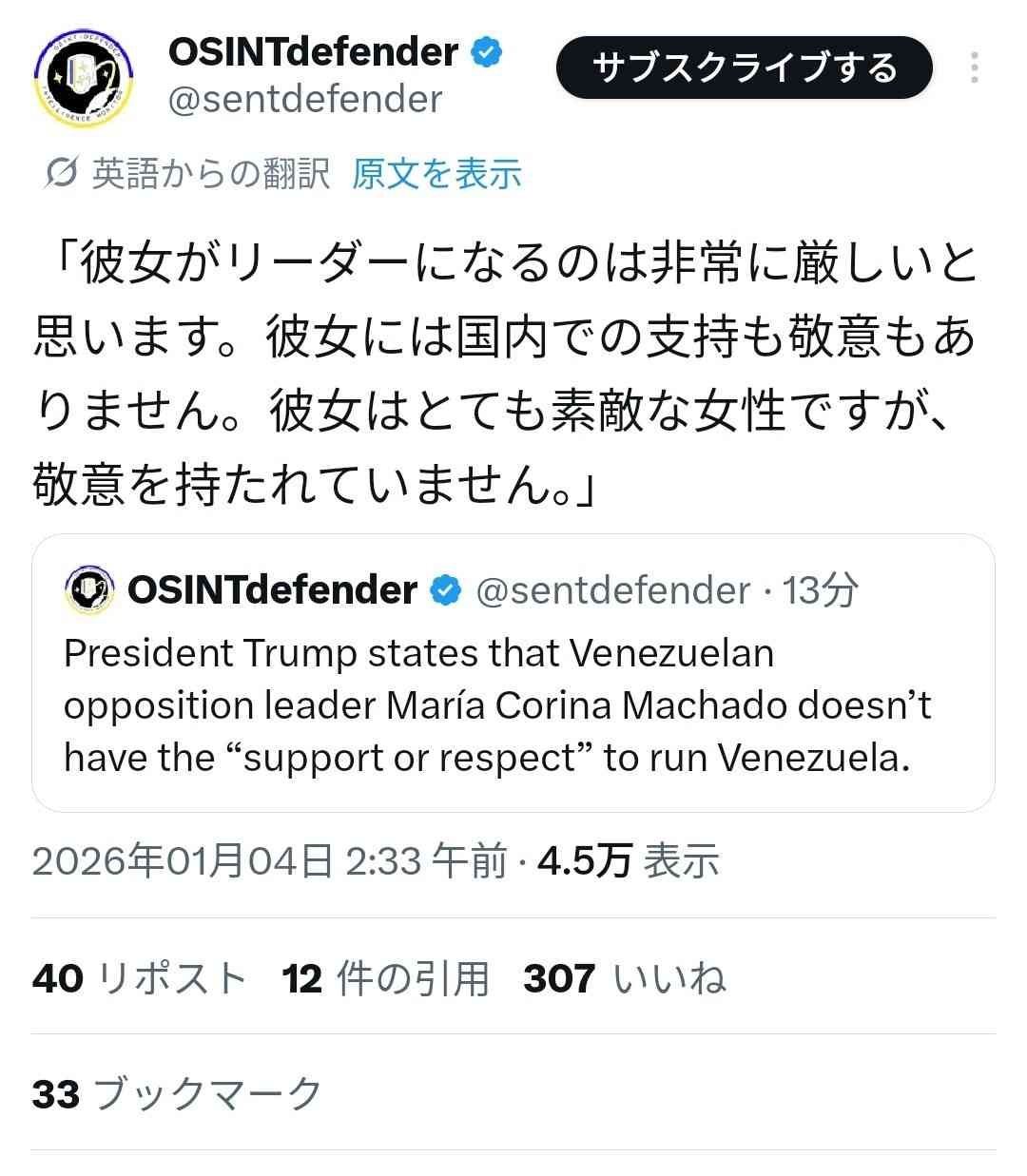Click the 33 ブックマーク bookmarks count
Viewport: 1027px width, 1176px height.
point(178,1094)
